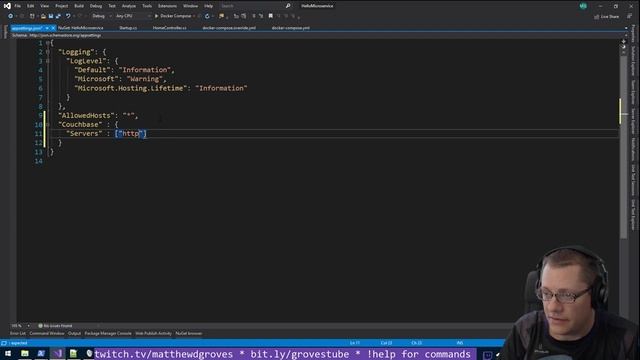Click the Visual Studio logo icon
Viewport: 640px width, 360px height.
7,6
